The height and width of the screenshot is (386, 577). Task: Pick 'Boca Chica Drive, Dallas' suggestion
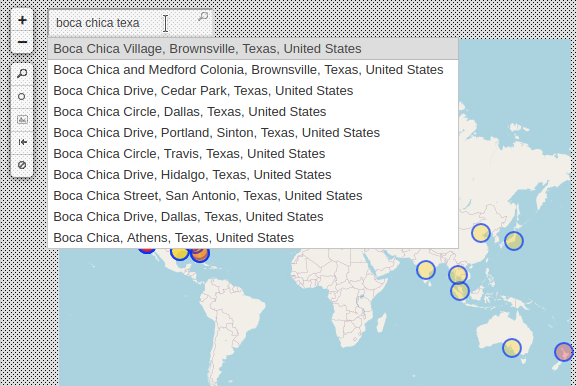pos(253,217)
